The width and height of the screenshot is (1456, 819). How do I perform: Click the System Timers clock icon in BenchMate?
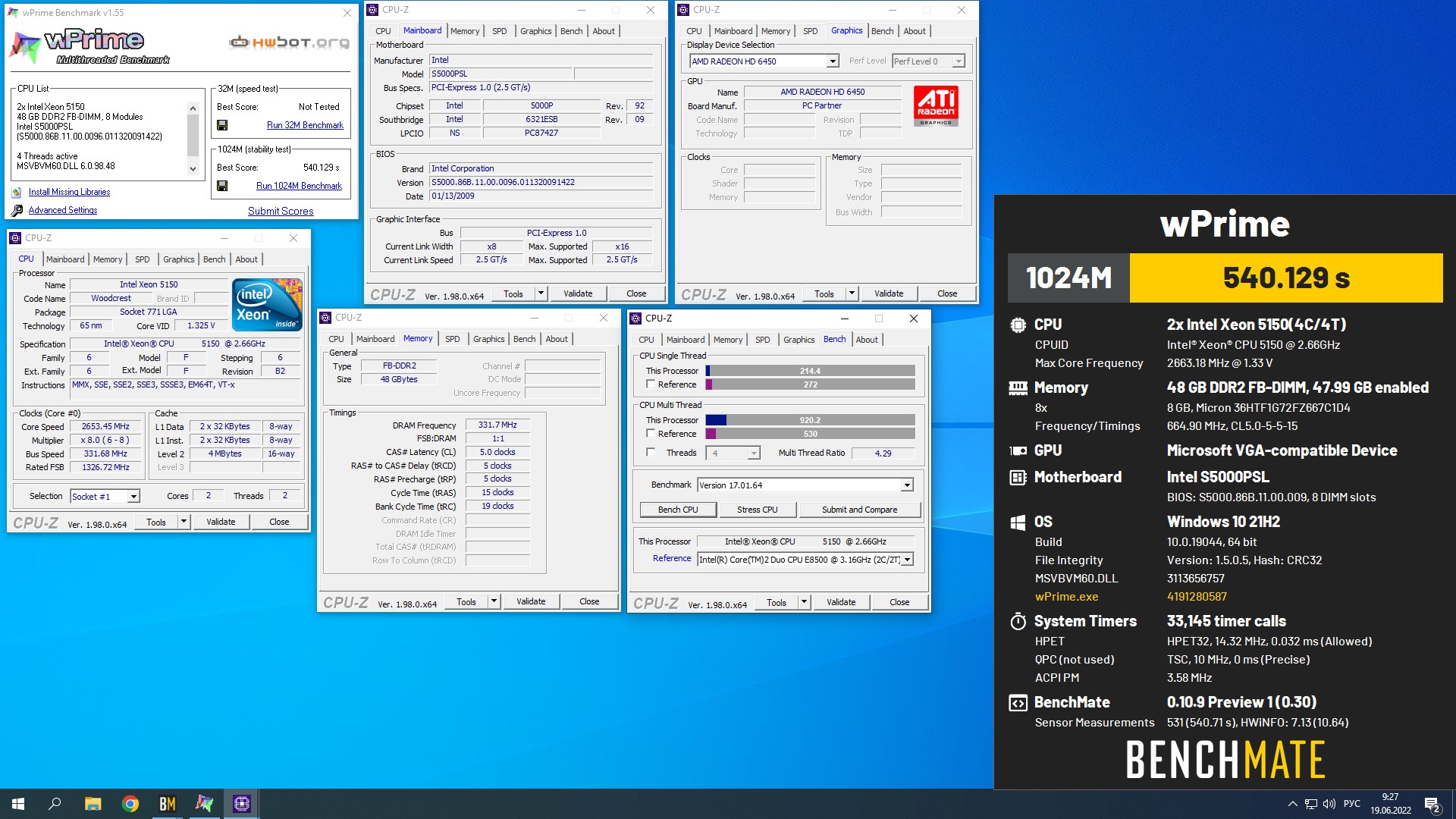point(1018,622)
